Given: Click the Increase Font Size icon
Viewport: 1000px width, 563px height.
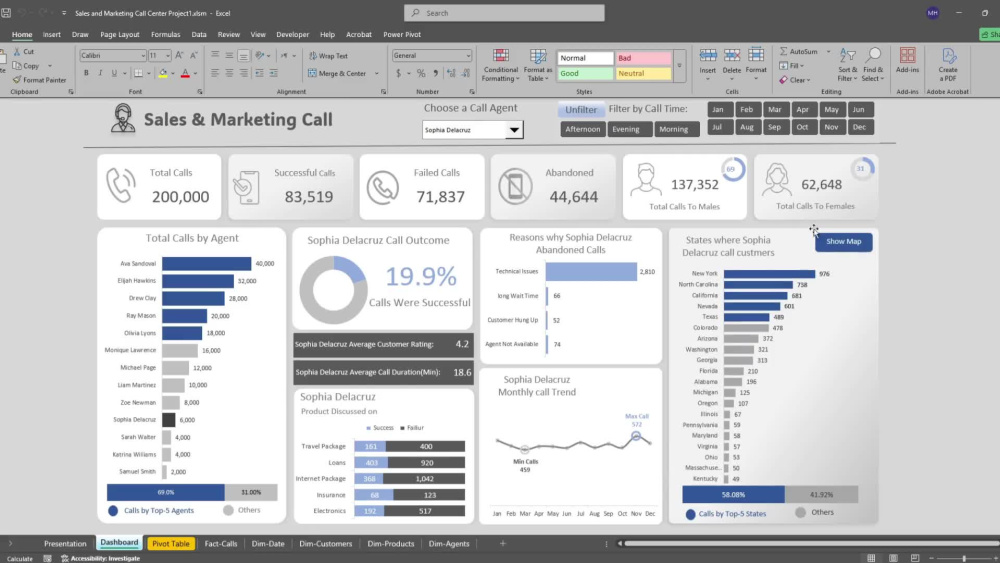Looking at the screenshot, I should click(x=180, y=55).
